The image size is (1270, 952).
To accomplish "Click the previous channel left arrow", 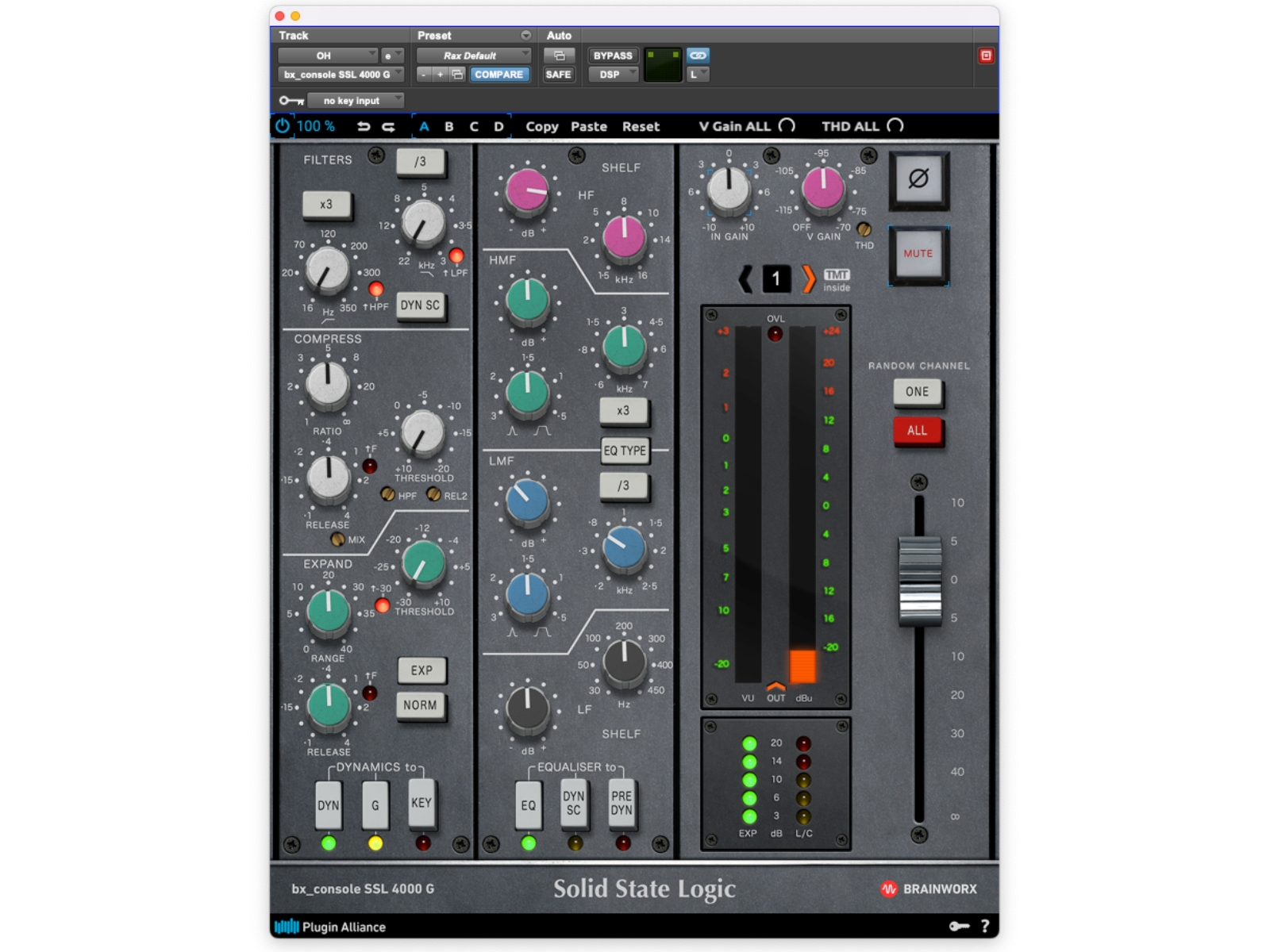I will click(745, 278).
